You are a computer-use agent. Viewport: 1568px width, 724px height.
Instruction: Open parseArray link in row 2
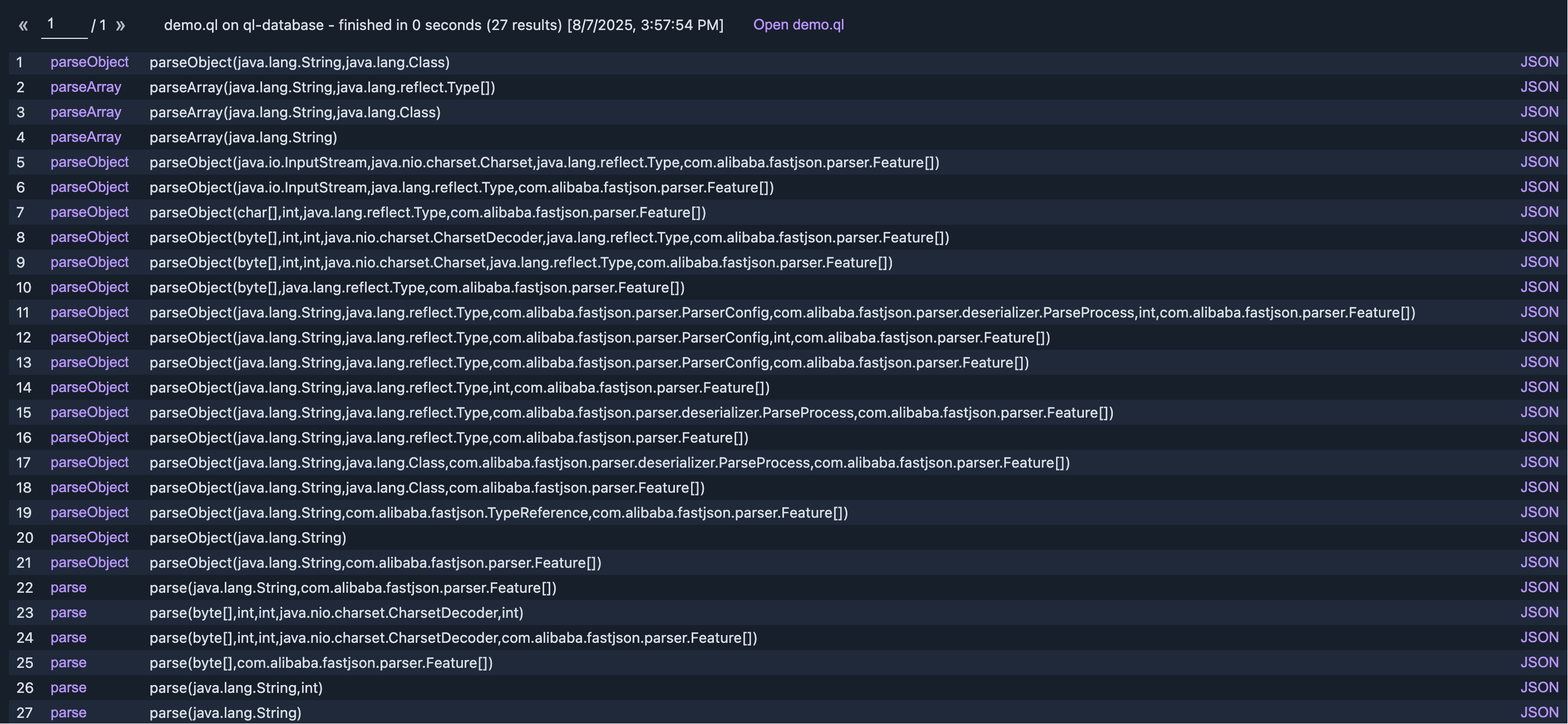86,87
